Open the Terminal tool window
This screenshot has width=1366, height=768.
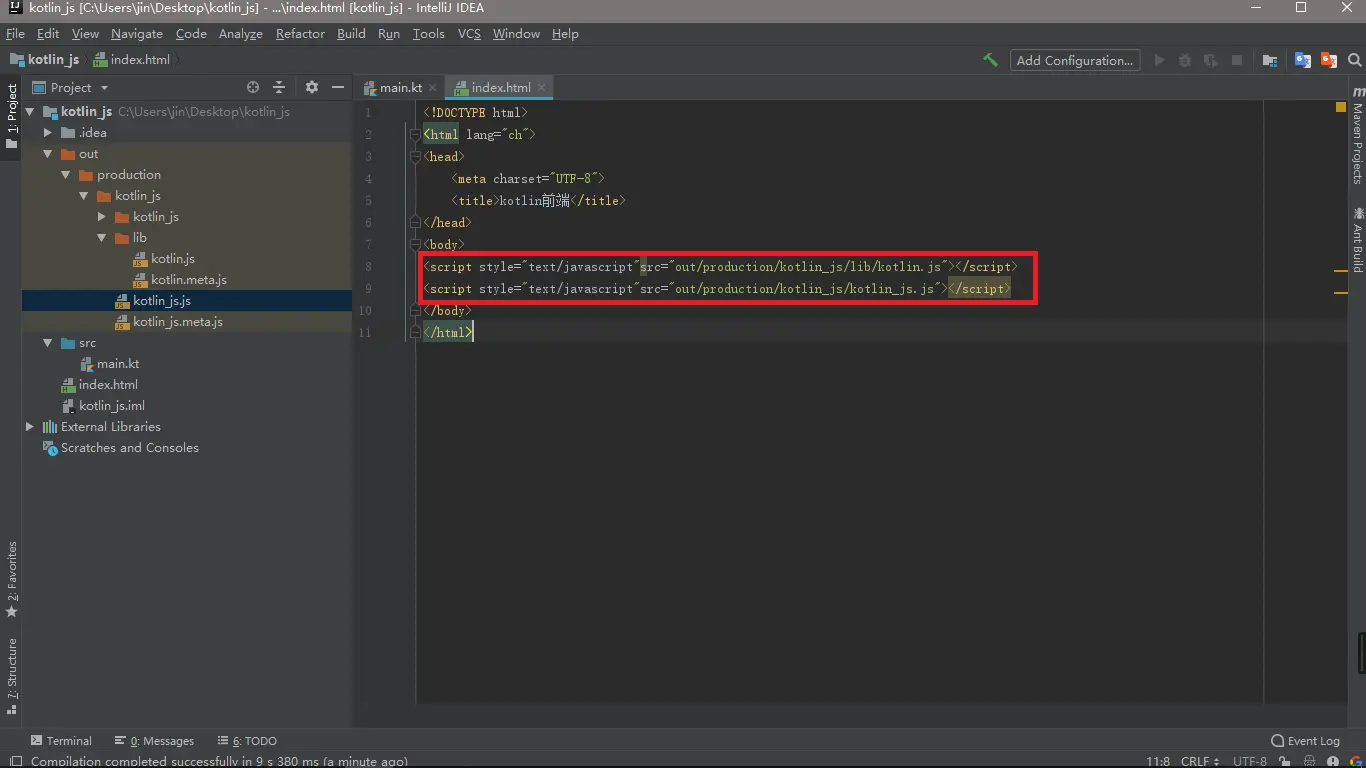pos(61,741)
